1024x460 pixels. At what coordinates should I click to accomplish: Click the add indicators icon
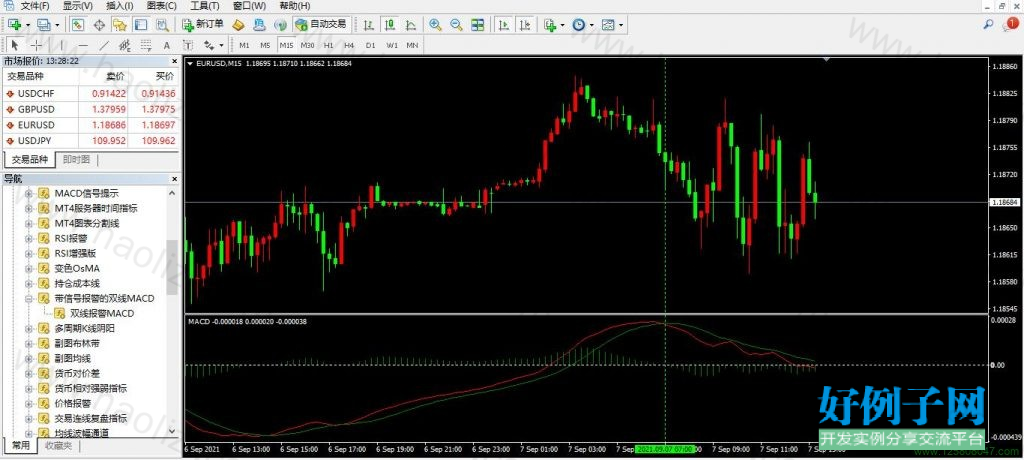coord(549,25)
